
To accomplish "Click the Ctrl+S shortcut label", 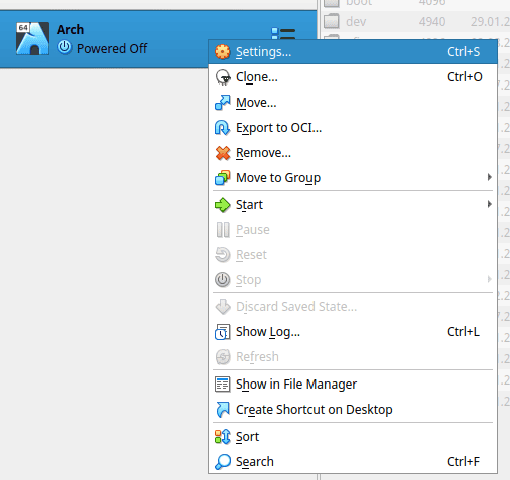I will click(x=464, y=52).
